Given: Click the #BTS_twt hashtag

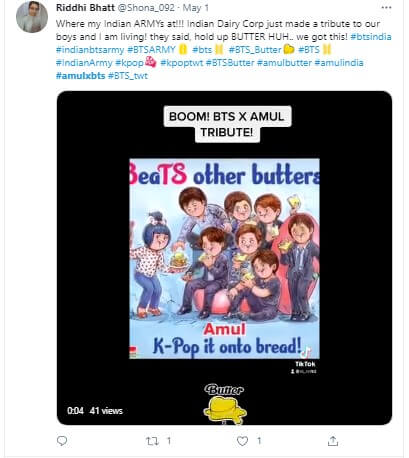Looking at the screenshot, I should pos(128,76).
